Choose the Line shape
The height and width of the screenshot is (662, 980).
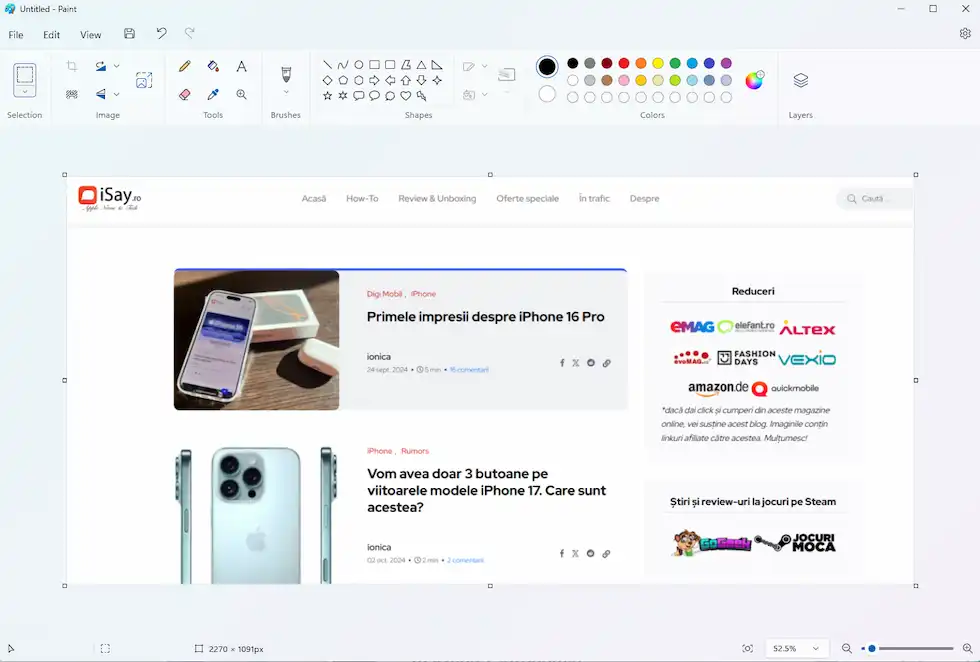pos(328,64)
